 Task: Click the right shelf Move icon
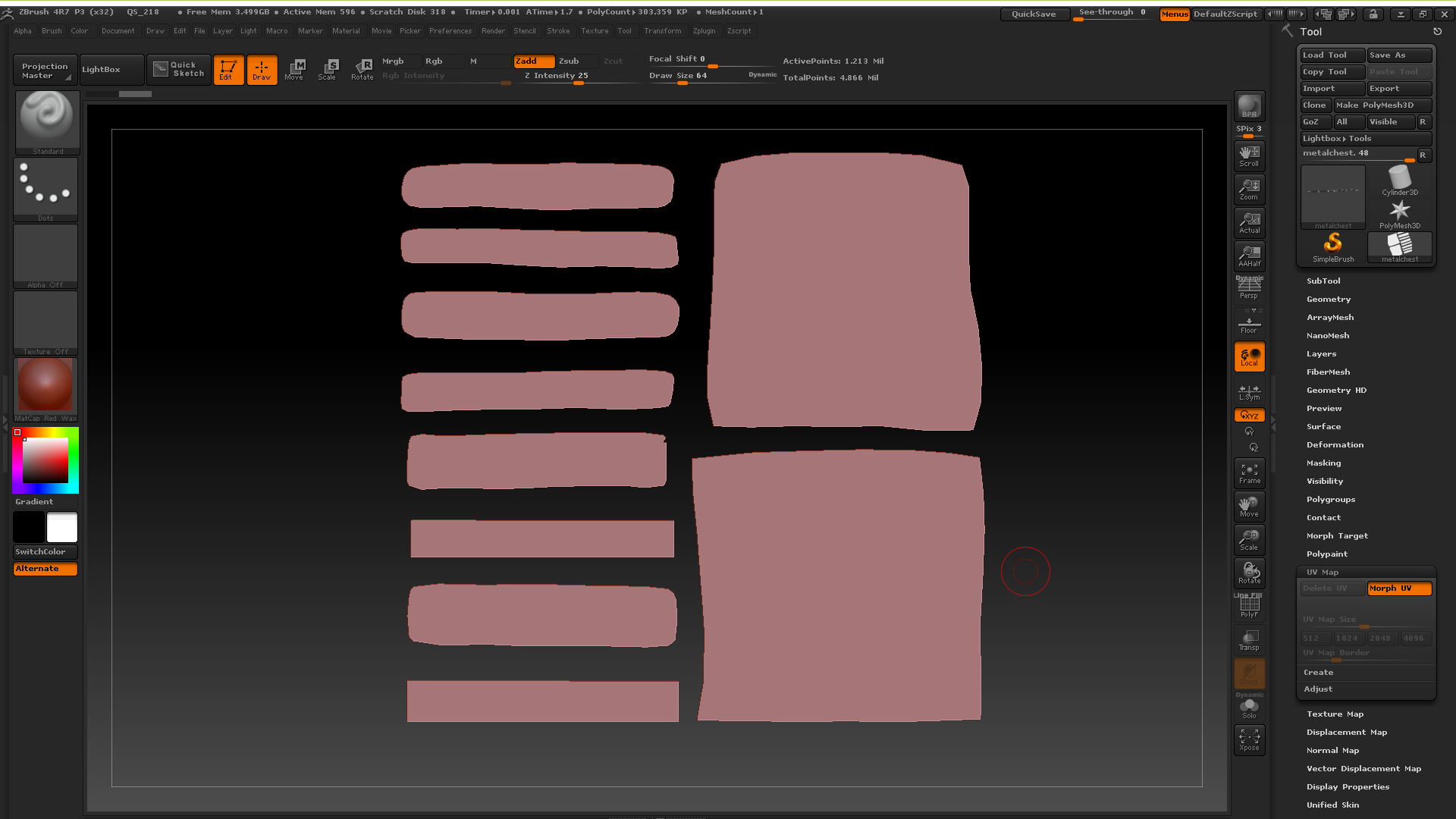click(x=1249, y=507)
